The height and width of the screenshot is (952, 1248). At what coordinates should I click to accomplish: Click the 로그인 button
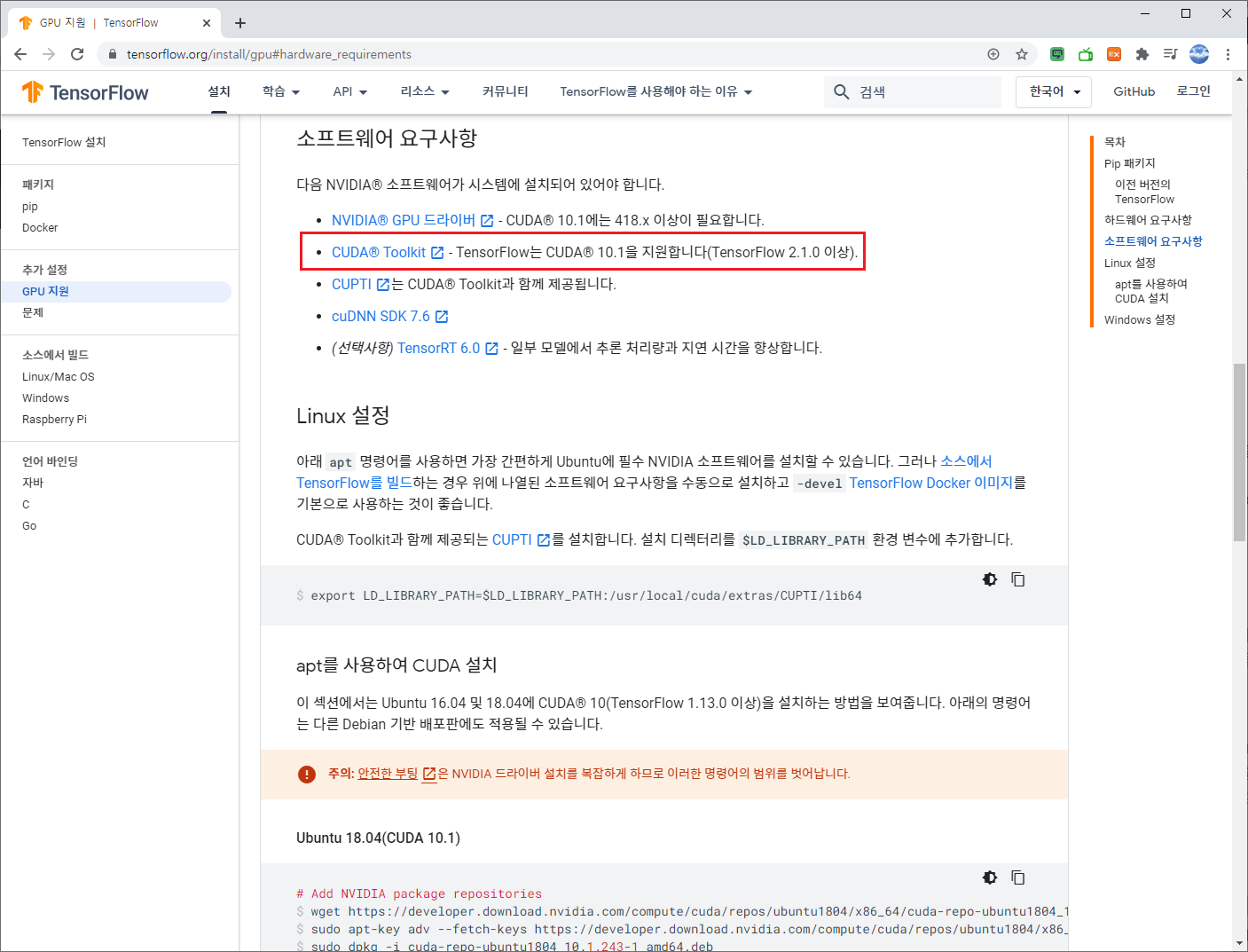pos(1194,91)
